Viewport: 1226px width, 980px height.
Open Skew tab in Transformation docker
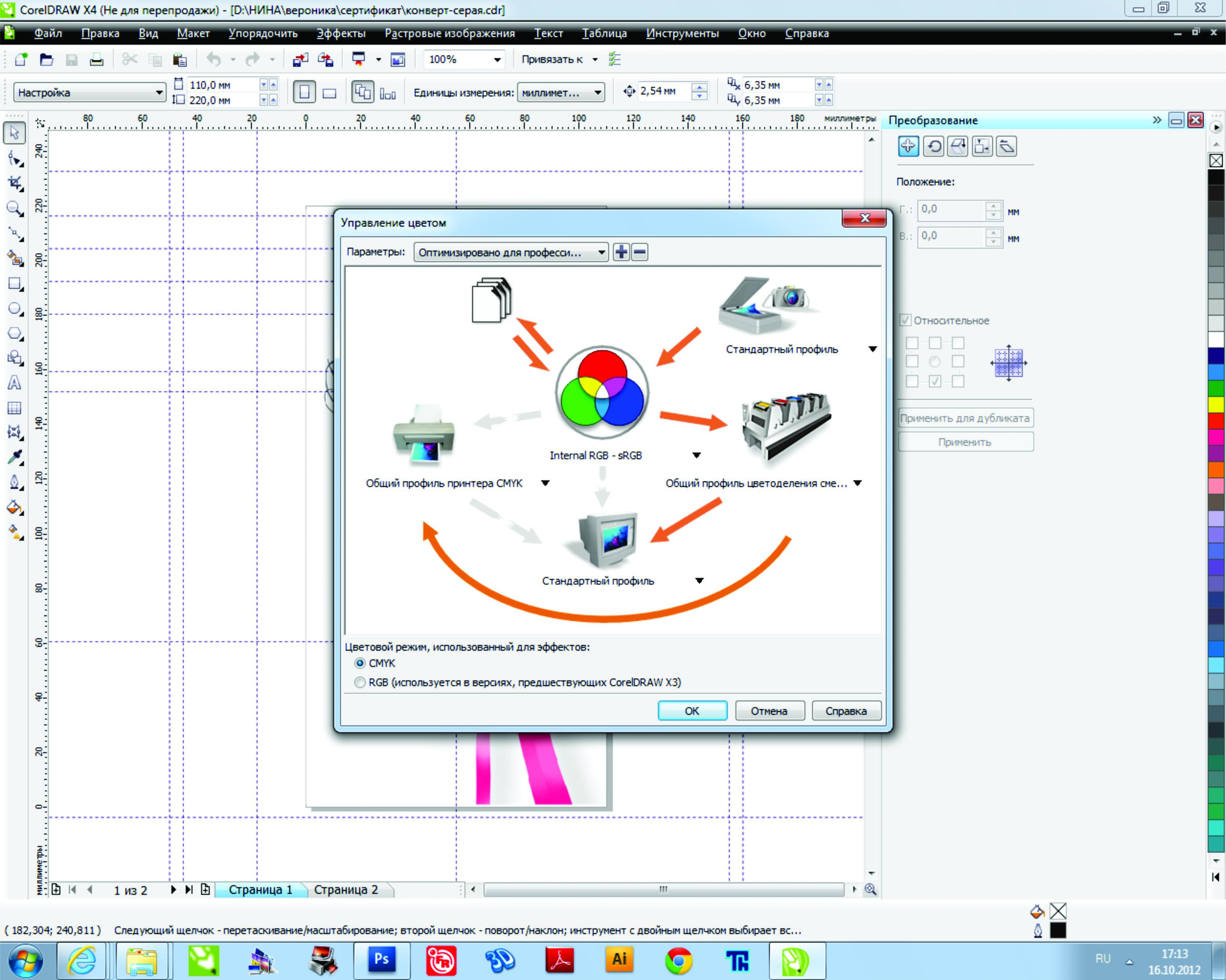point(1006,146)
